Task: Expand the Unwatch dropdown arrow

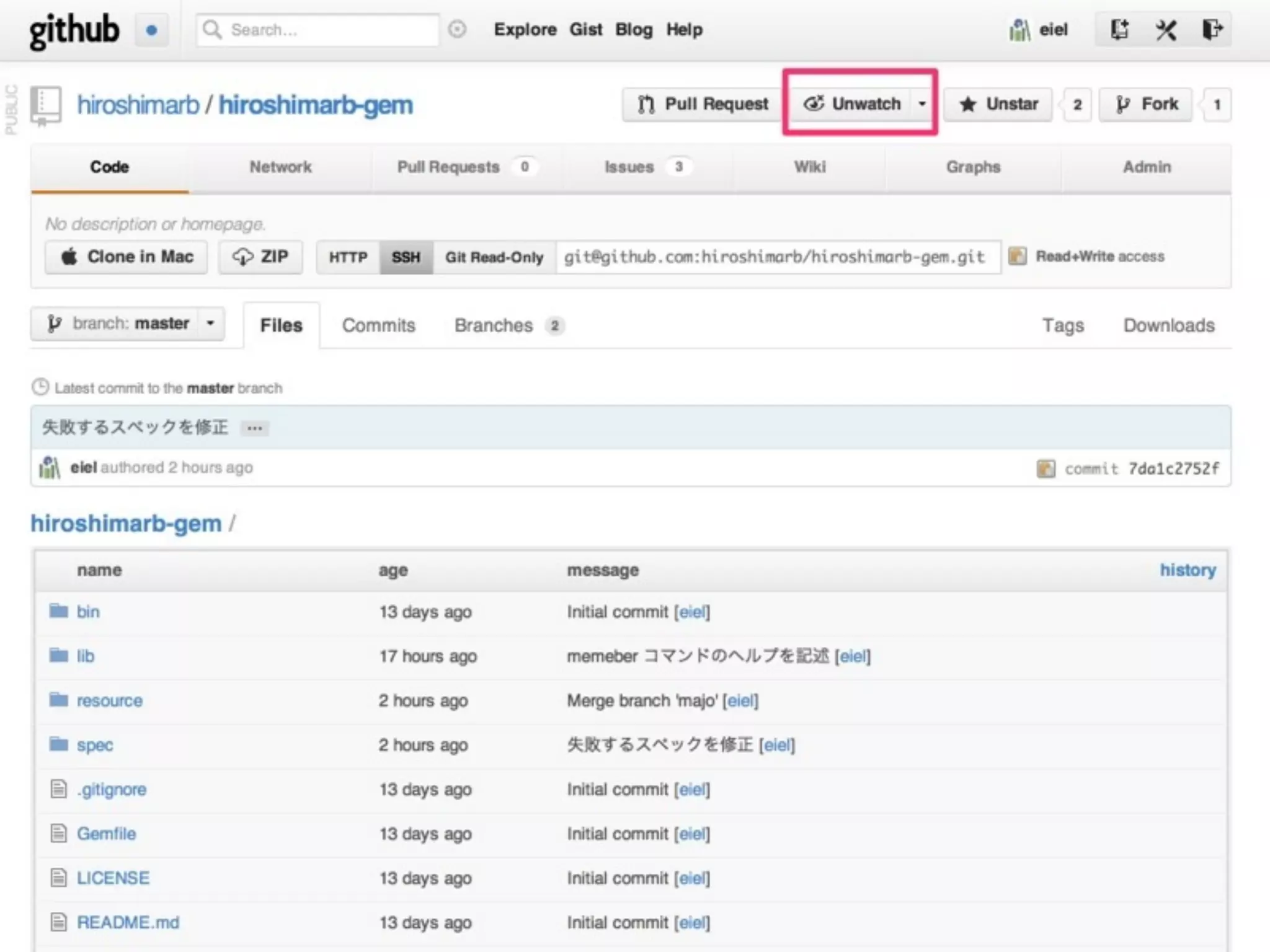Action: pyautogui.click(x=922, y=104)
